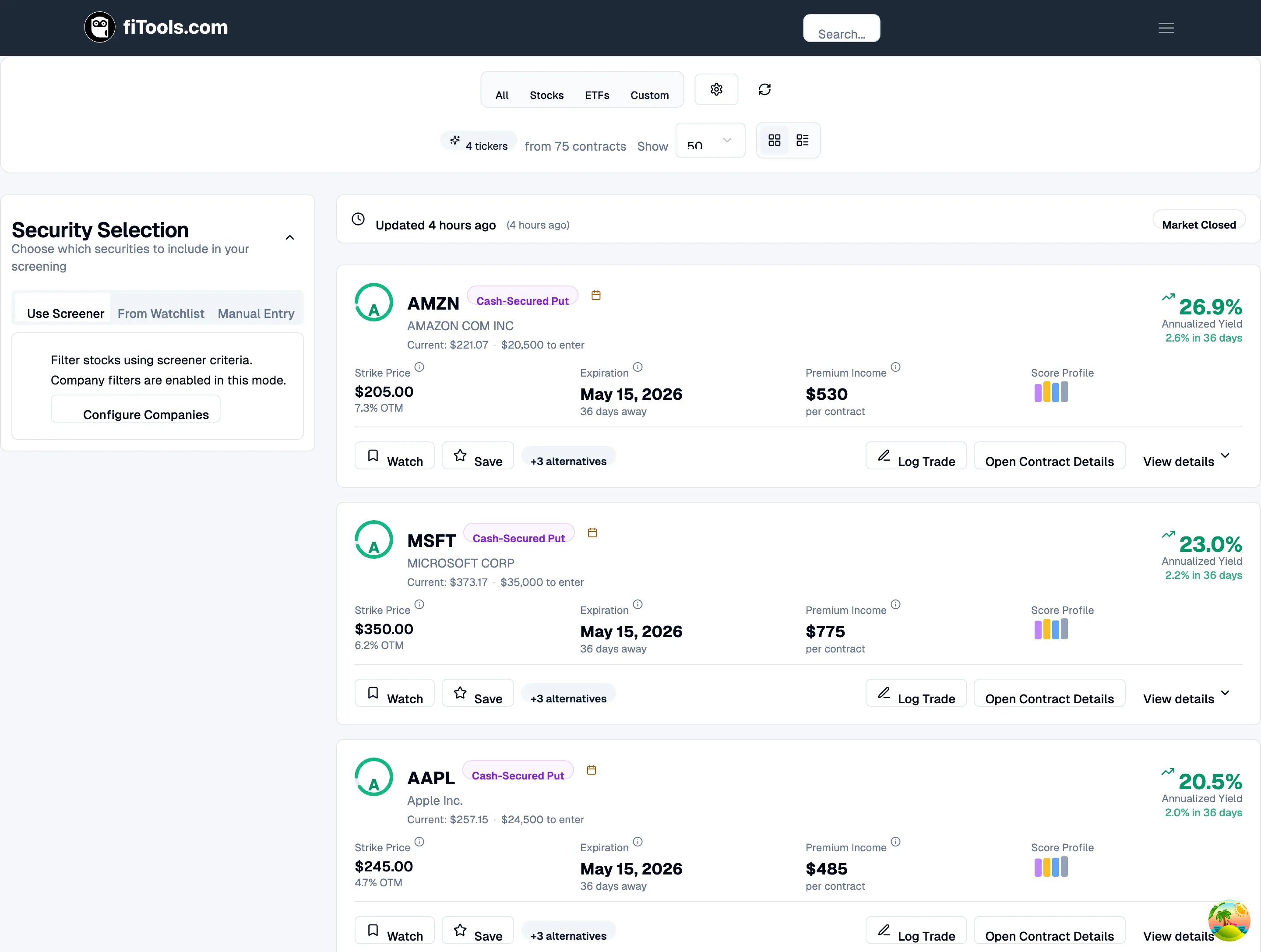Log Trade for AMZN
1261x952 pixels.
916,455
